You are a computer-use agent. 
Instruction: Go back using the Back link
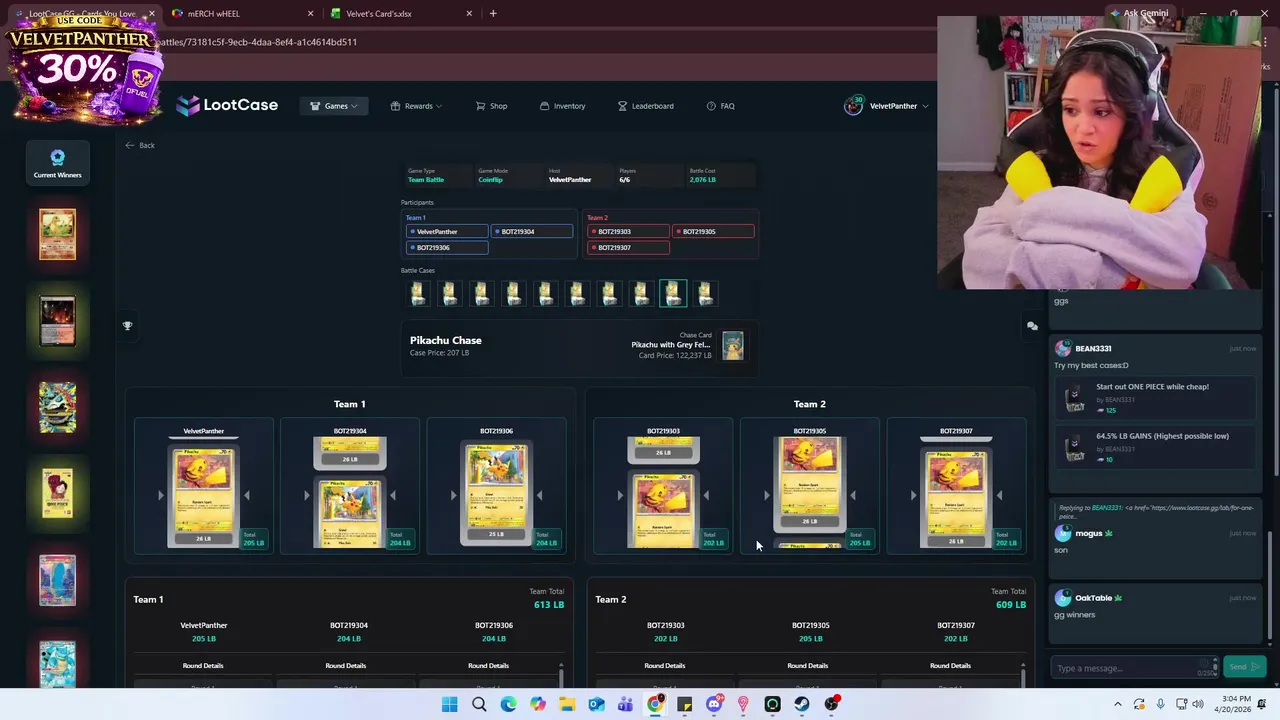point(140,145)
